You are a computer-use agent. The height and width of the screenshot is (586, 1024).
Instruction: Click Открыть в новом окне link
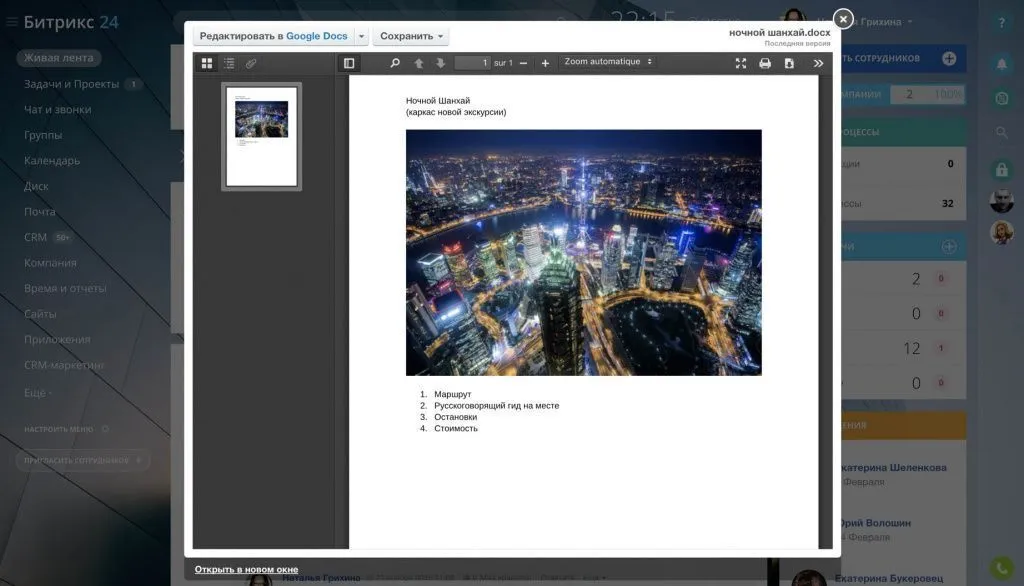click(246, 569)
